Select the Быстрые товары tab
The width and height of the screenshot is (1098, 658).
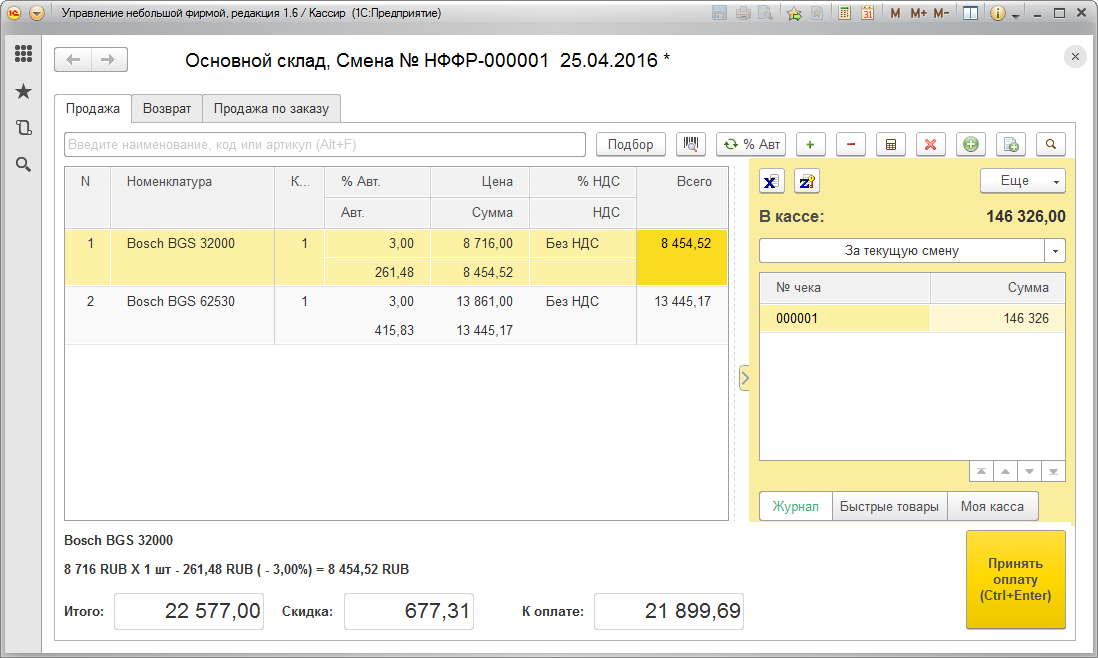(x=889, y=506)
